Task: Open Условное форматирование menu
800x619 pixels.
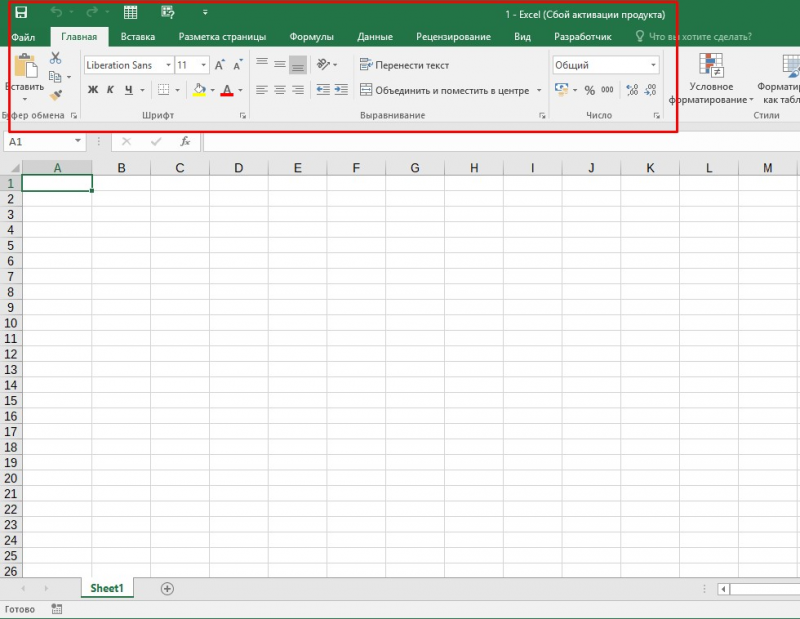Action: [711, 78]
